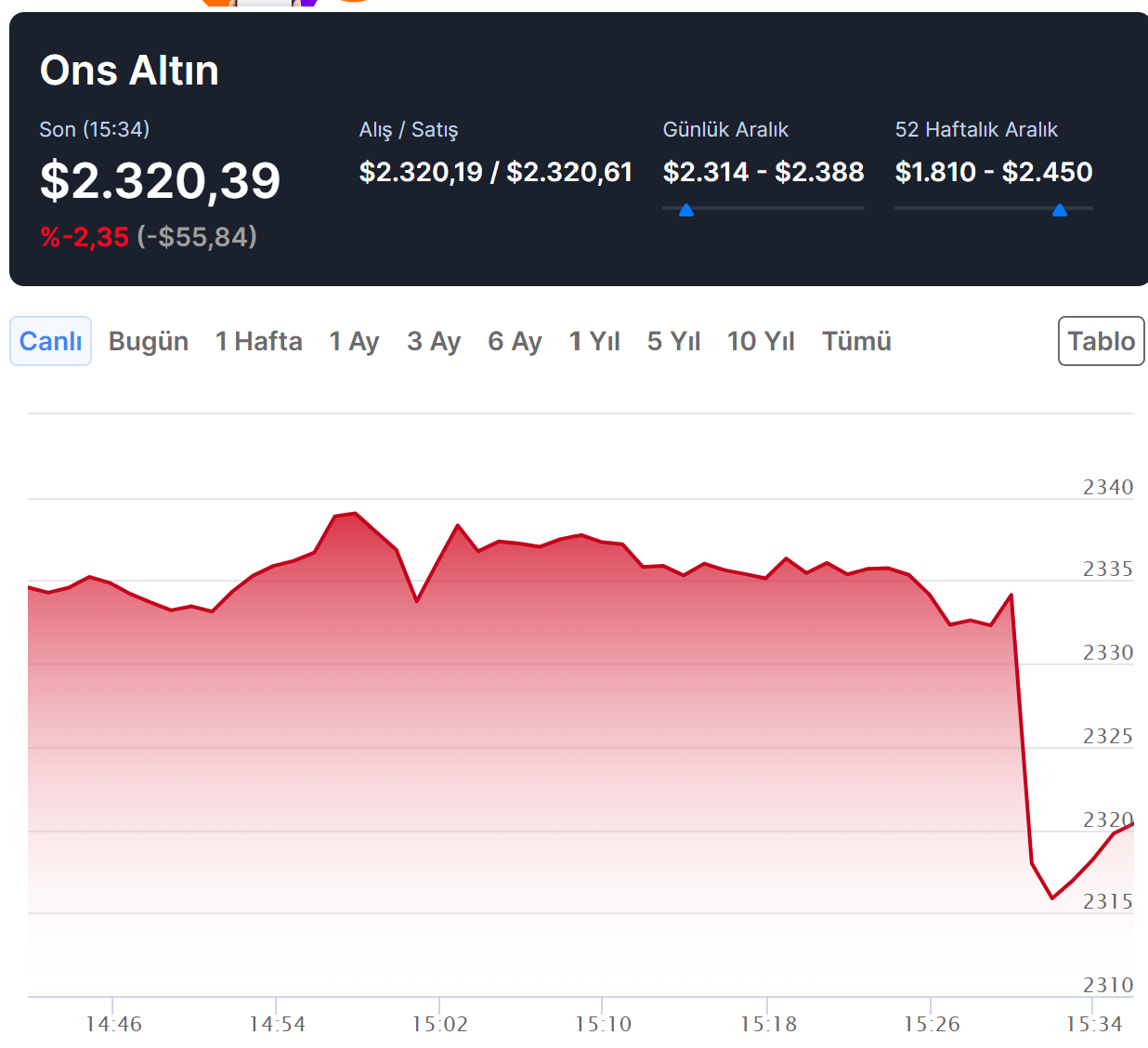1148x1048 pixels.
Task: Select the Canlı live chart tab
Action: pos(50,341)
